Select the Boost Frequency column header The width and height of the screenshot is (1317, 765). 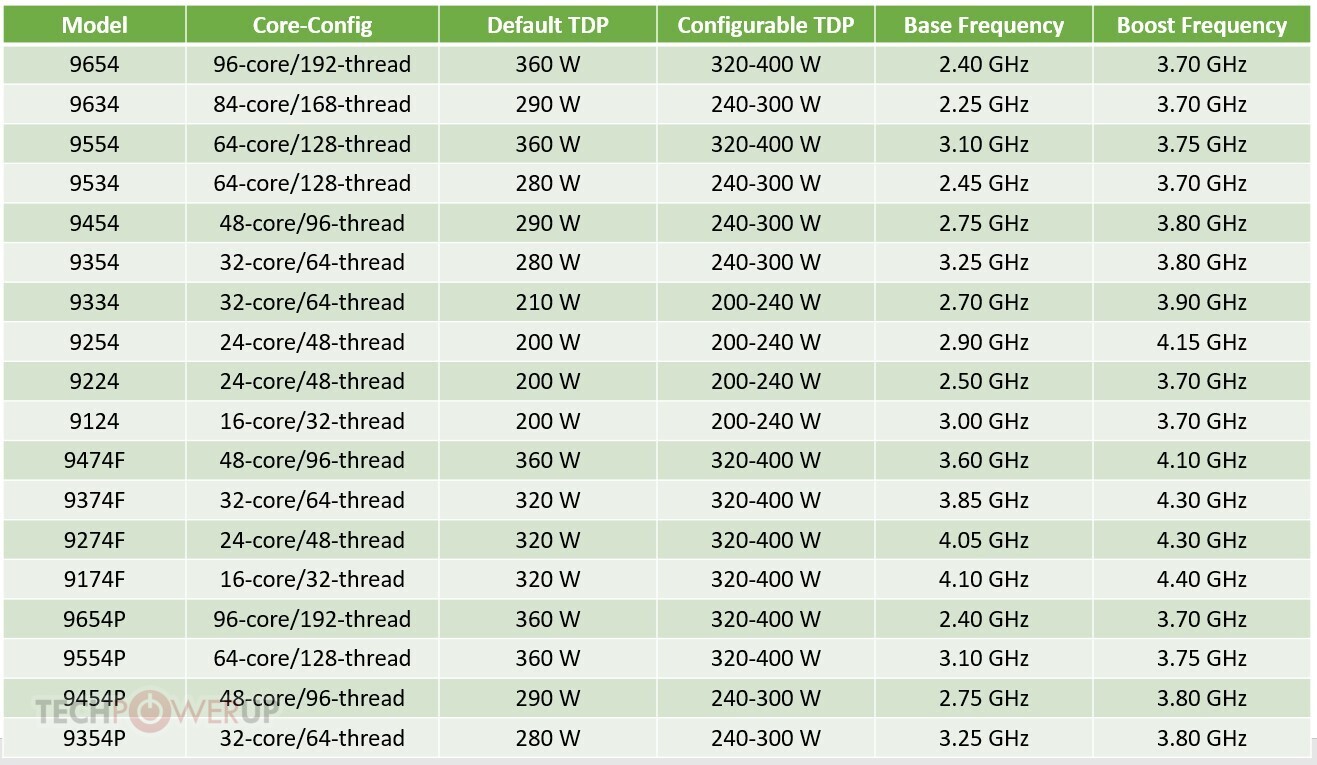point(1202,25)
